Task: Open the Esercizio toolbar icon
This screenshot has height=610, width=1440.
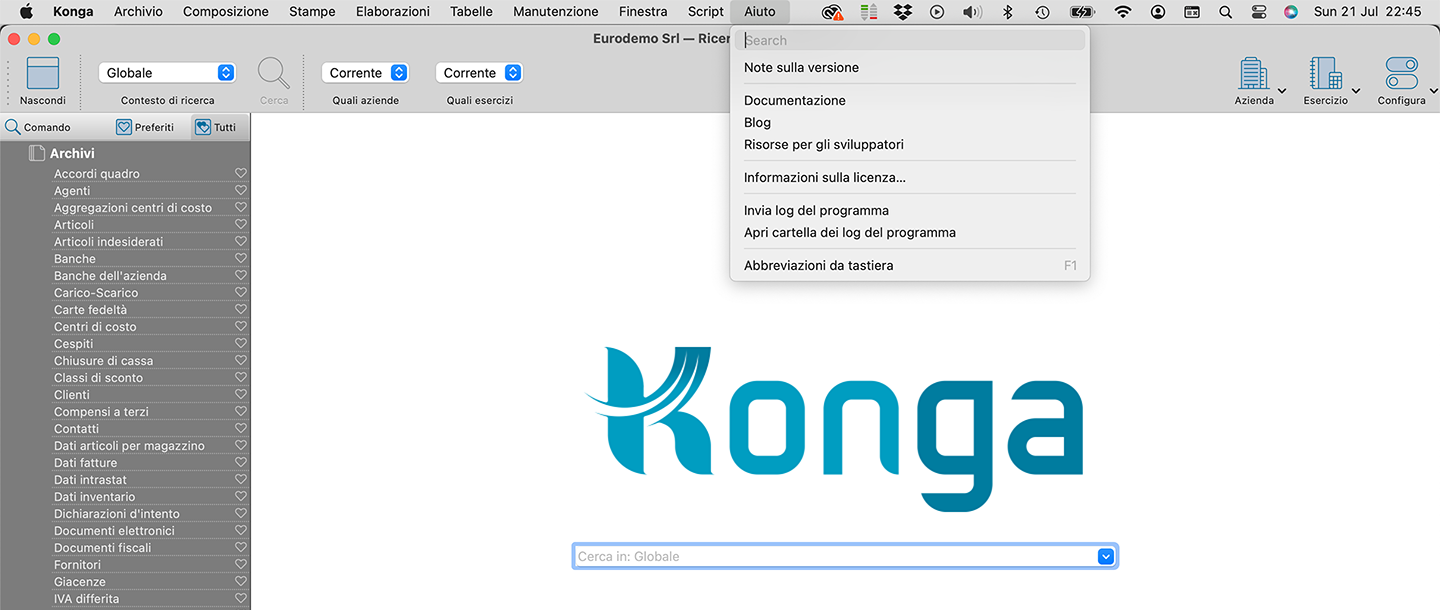Action: coord(1325,75)
